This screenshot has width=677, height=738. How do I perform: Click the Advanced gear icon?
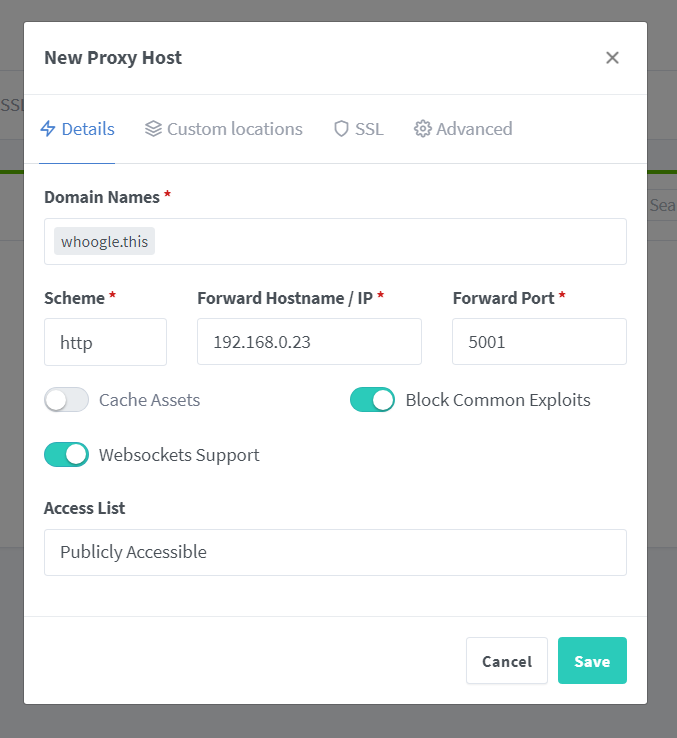[x=422, y=129]
